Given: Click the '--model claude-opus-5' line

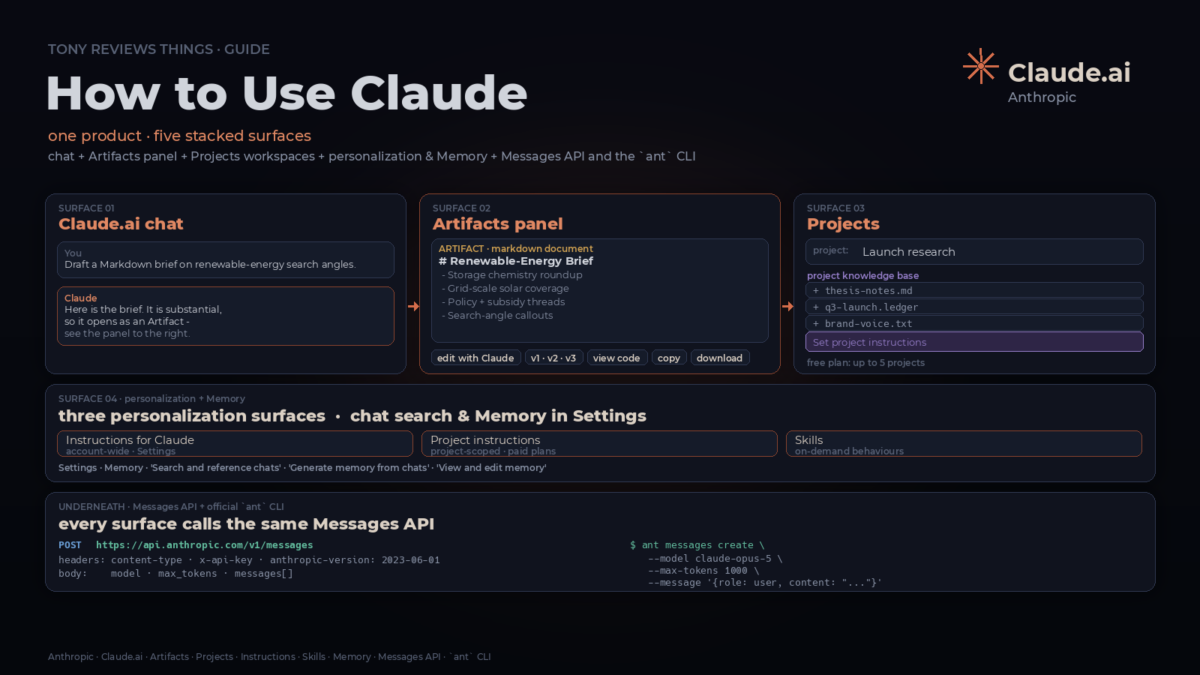Looking at the screenshot, I should click(715, 558).
